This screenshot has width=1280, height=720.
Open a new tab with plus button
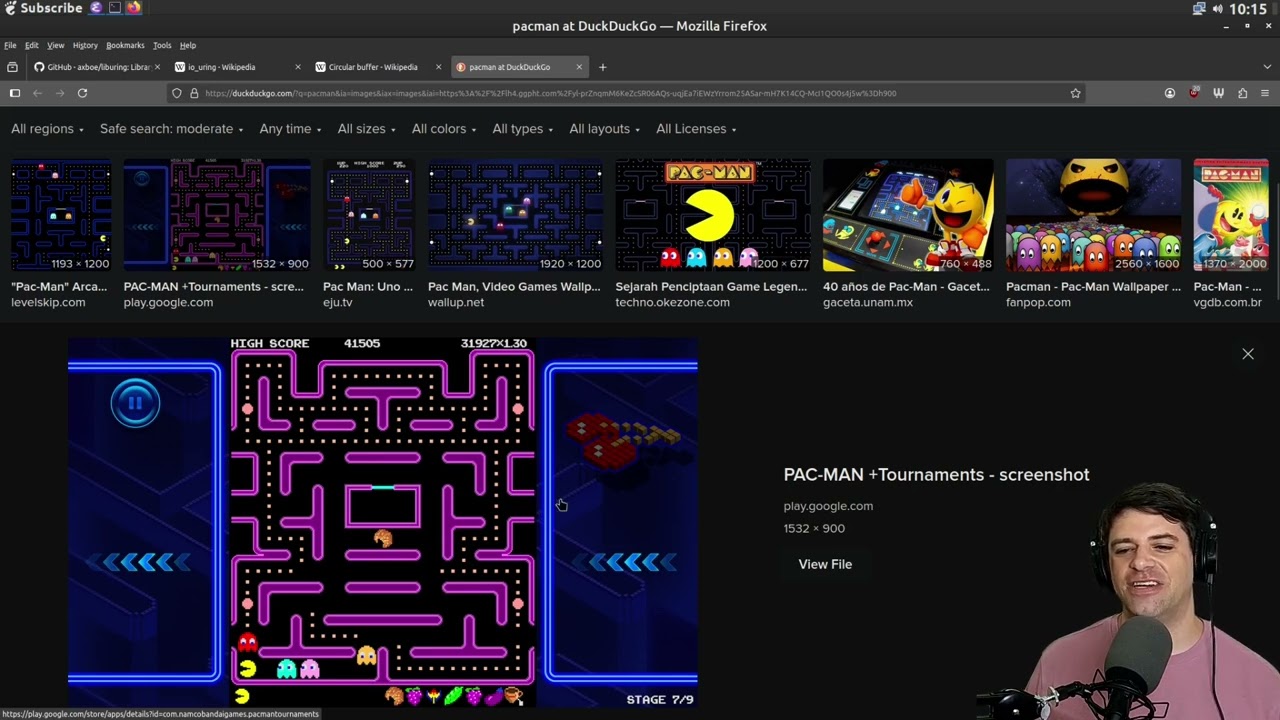pyautogui.click(x=602, y=67)
